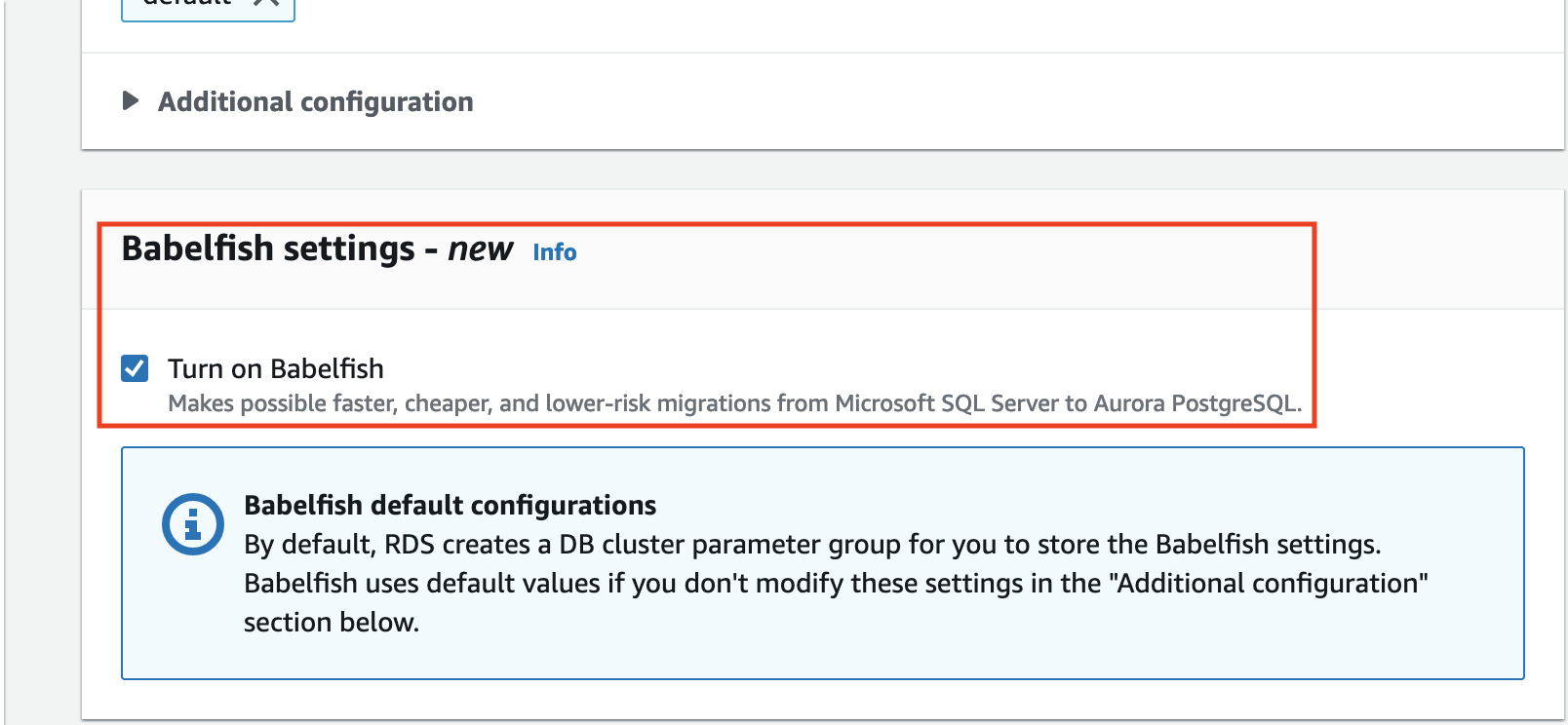Click the Additional configuration heading text
This screenshot has width=1568, height=725.
click(x=315, y=101)
